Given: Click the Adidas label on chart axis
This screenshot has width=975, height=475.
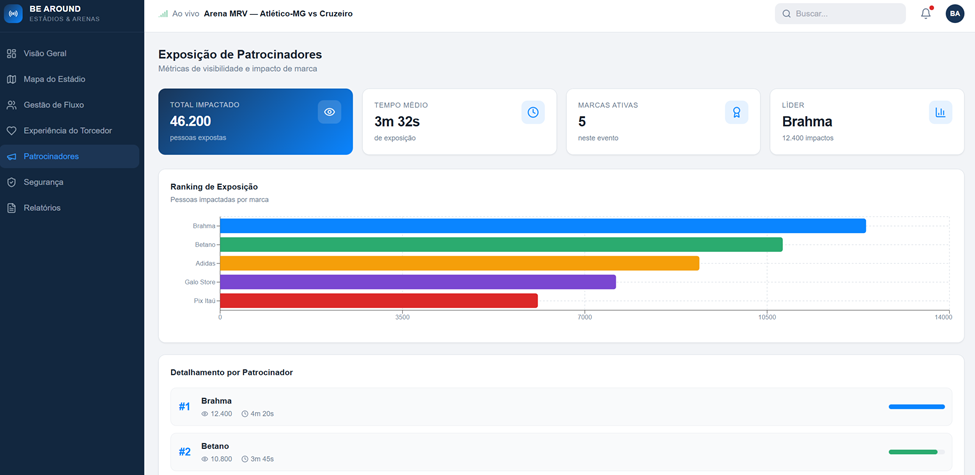Looking at the screenshot, I should coord(205,263).
